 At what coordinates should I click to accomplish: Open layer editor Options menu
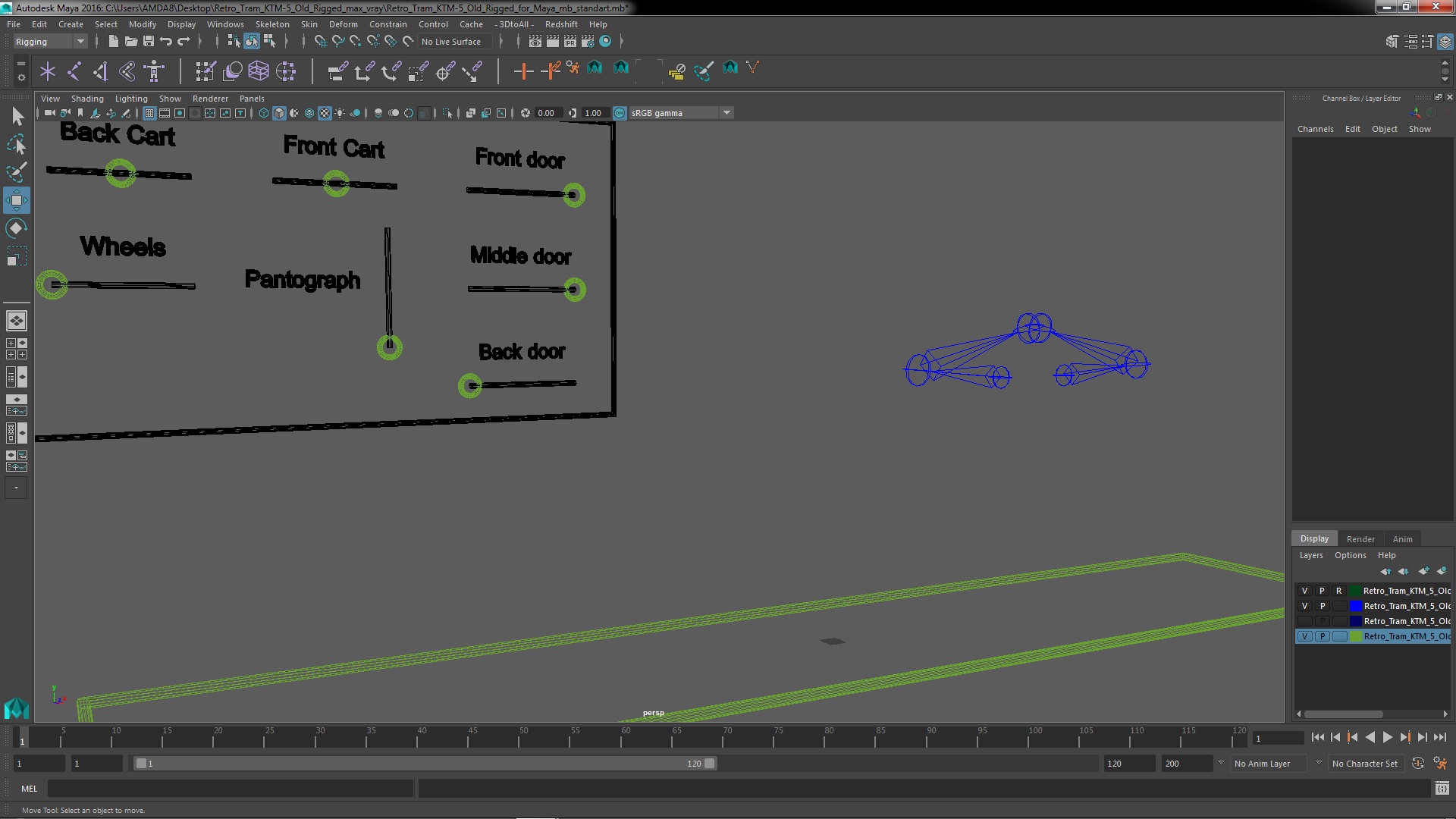coord(1350,555)
